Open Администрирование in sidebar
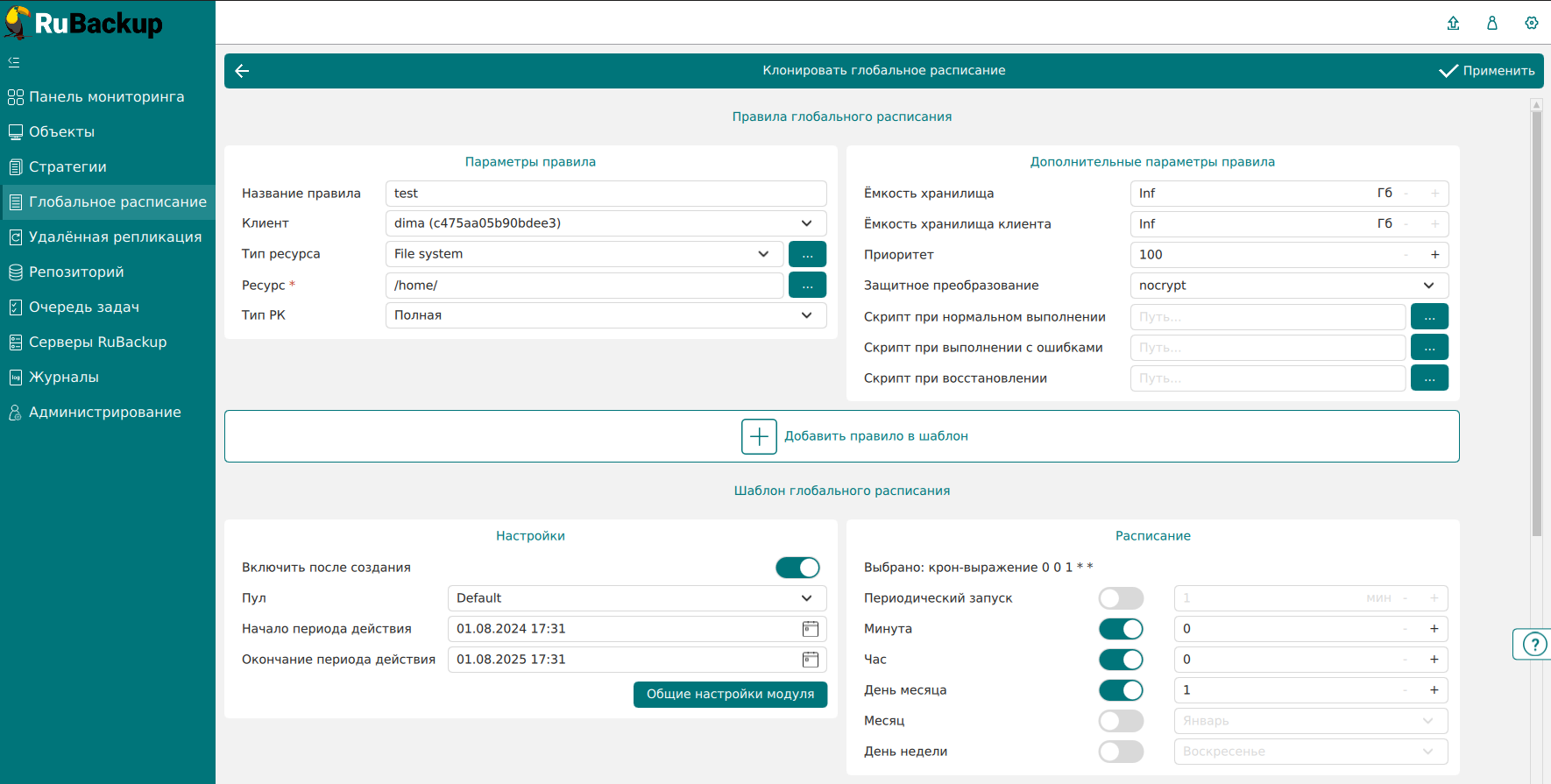This screenshot has width=1551, height=784. coord(108,413)
